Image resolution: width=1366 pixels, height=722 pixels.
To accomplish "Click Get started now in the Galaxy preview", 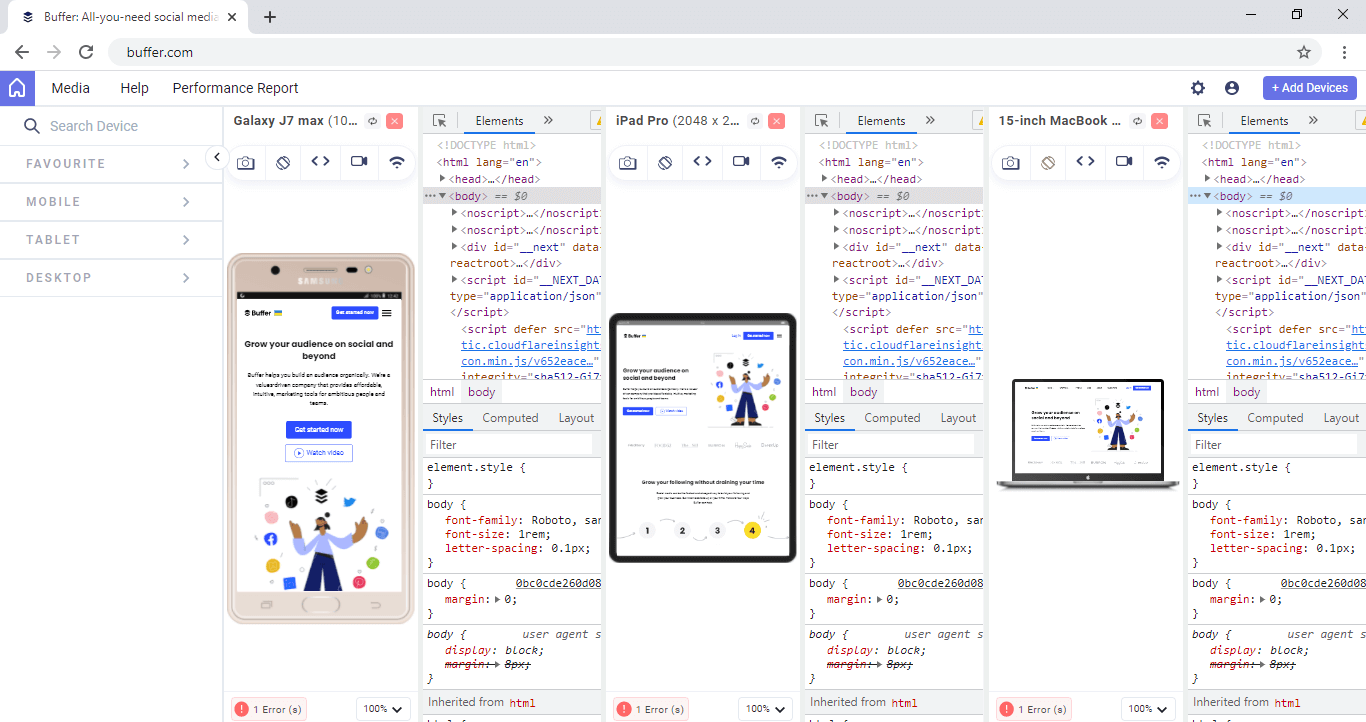I will [x=318, y=429].
